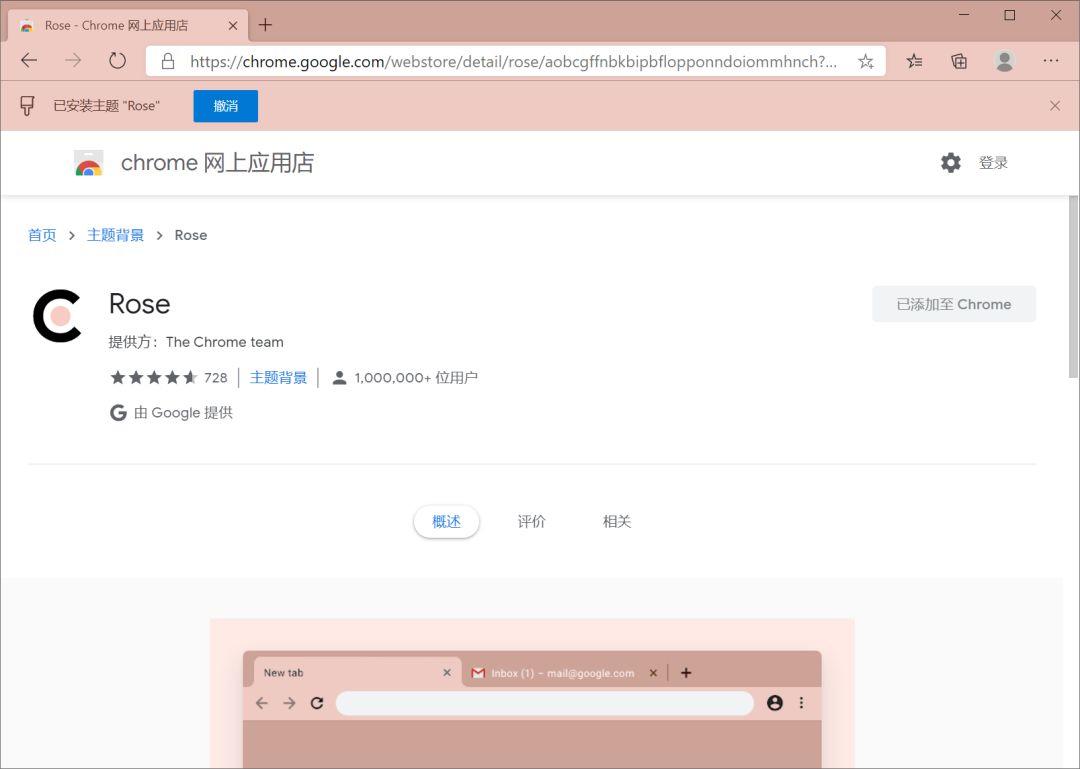The image size is (1080, 769).
Task: Go back using the browser back arrow
Action: pyautogui.click(x=29, y=61)
